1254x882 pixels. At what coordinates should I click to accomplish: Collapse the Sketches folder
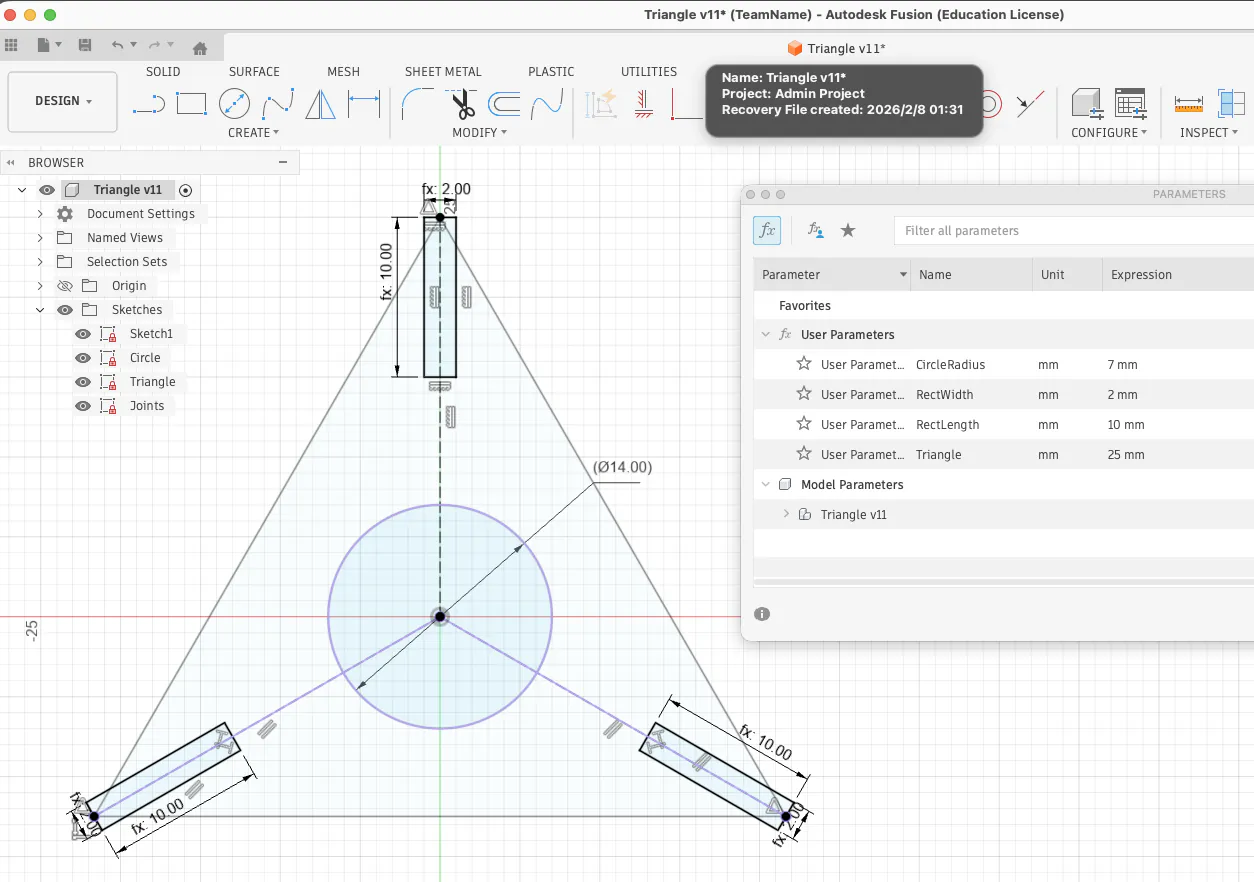(40, 310)
